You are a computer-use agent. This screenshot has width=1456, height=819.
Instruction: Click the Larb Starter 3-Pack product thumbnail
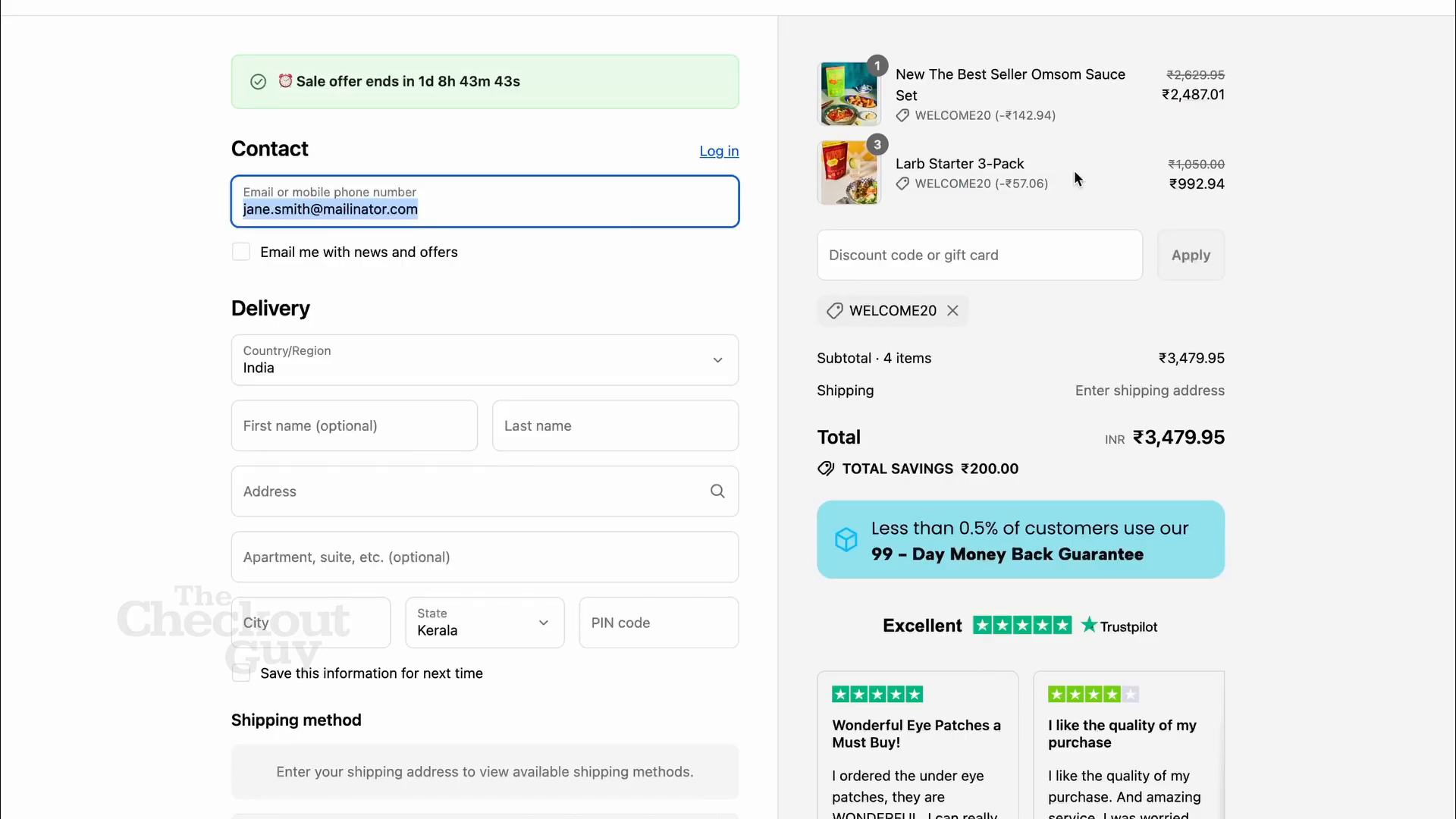(x=849, y=173)
